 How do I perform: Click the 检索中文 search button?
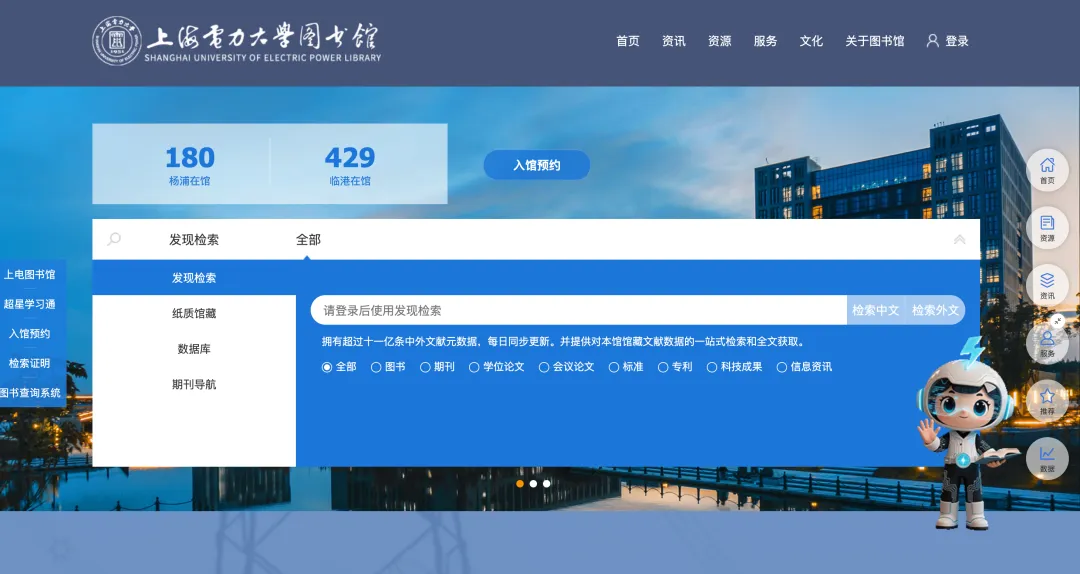coord(875,310)
